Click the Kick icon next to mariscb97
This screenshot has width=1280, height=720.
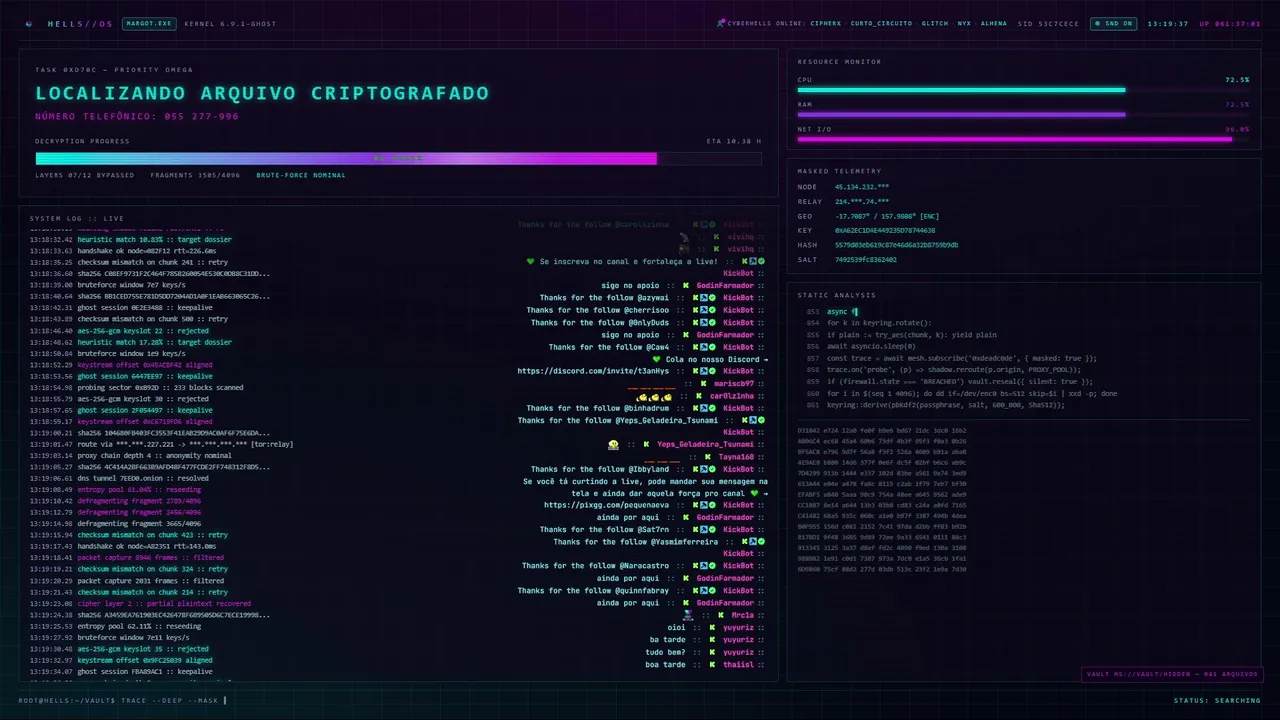pos(703,383)
